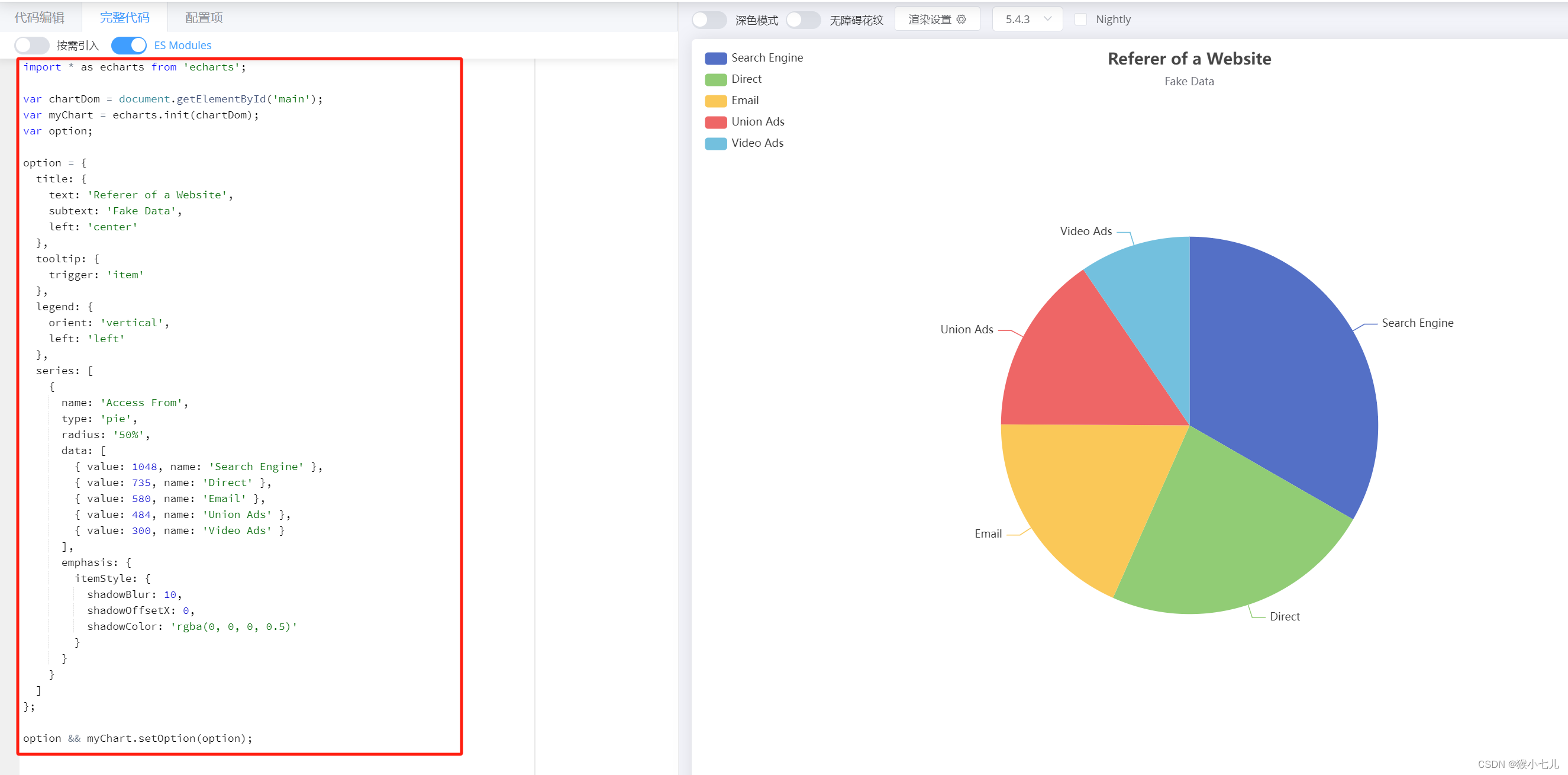
Task: Click the import echarts code line
Action: pyautogui.click(x=134, y=67)
